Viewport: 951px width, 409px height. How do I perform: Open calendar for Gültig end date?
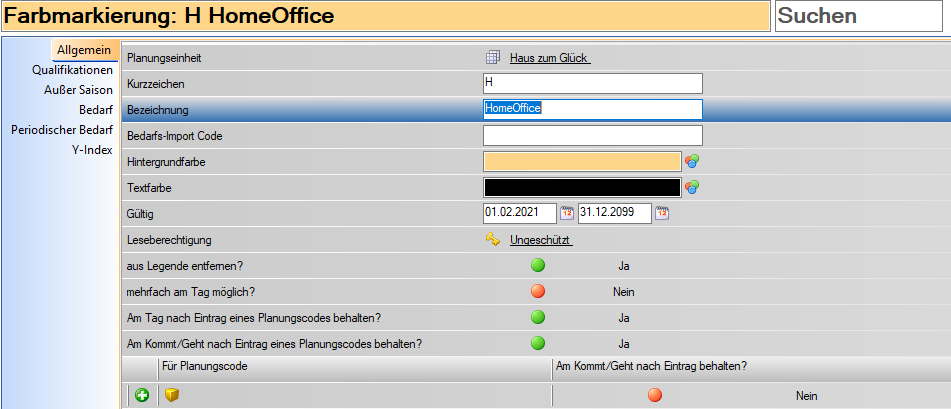(662, 213)
